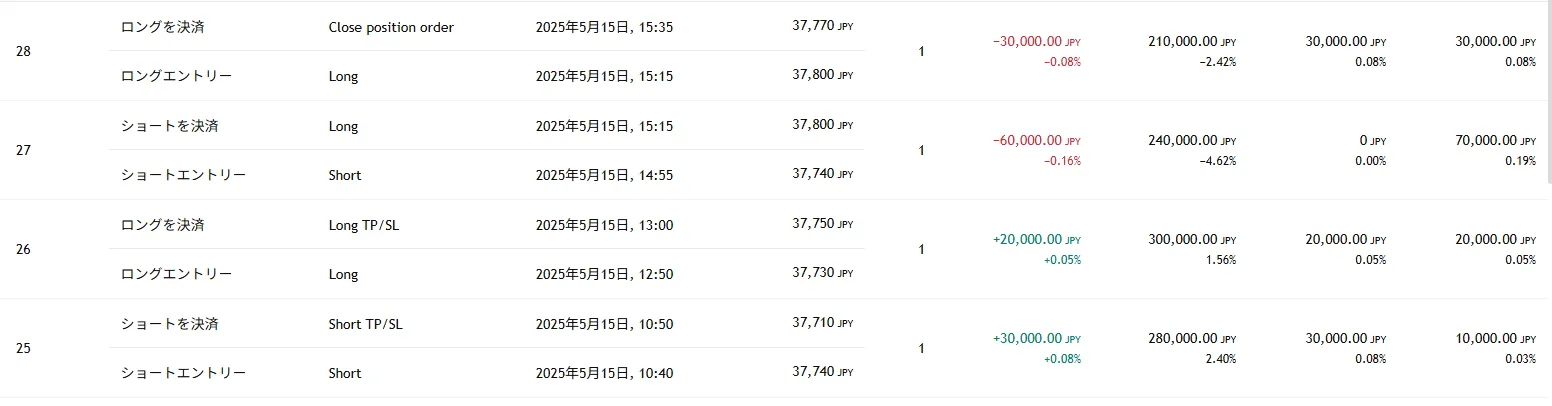Select the 37,710 JPY exit price
Viewport: 1552px width, 406px height.
click(822, 324)
